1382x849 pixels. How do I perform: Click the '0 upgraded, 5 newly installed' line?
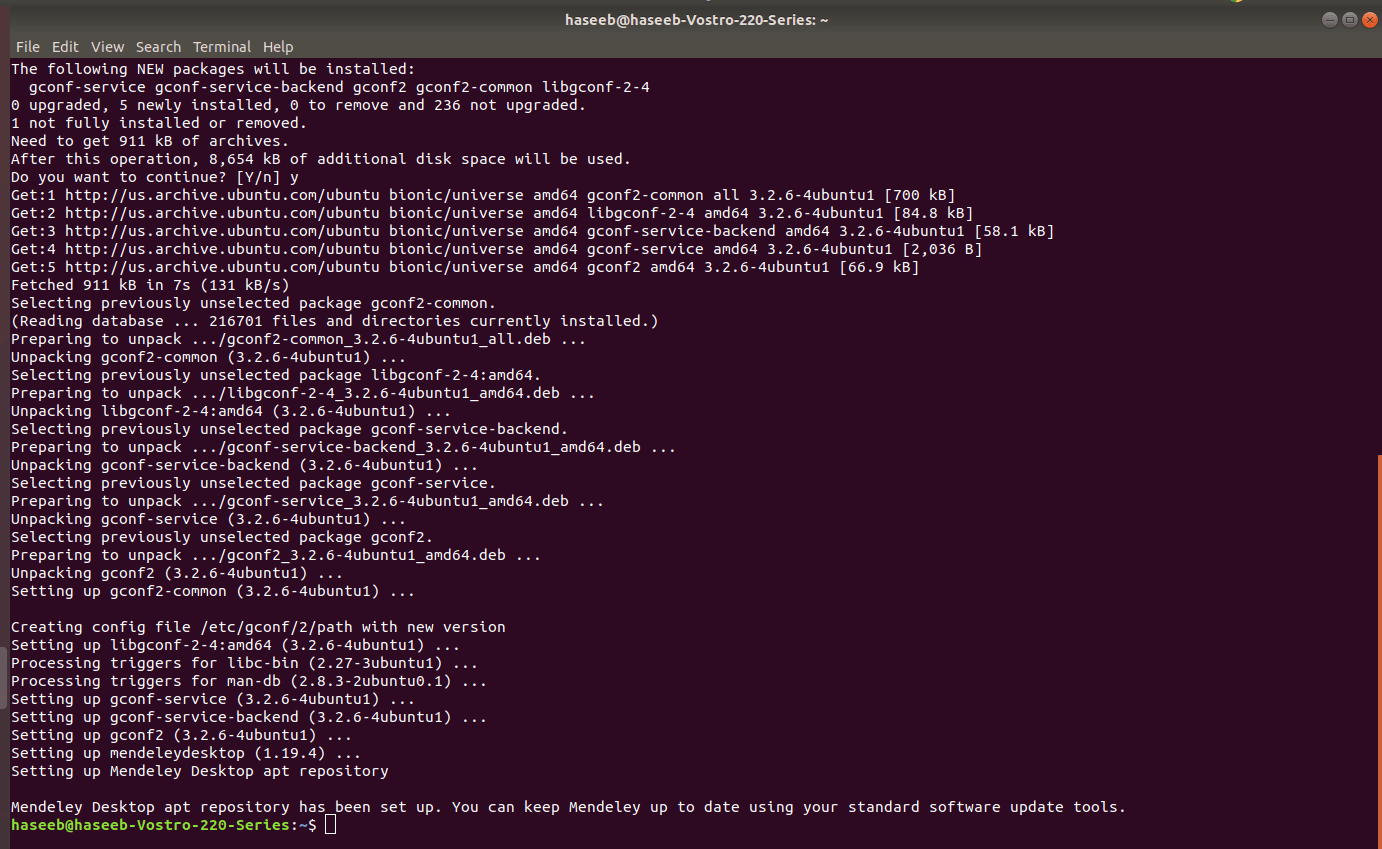299,105
